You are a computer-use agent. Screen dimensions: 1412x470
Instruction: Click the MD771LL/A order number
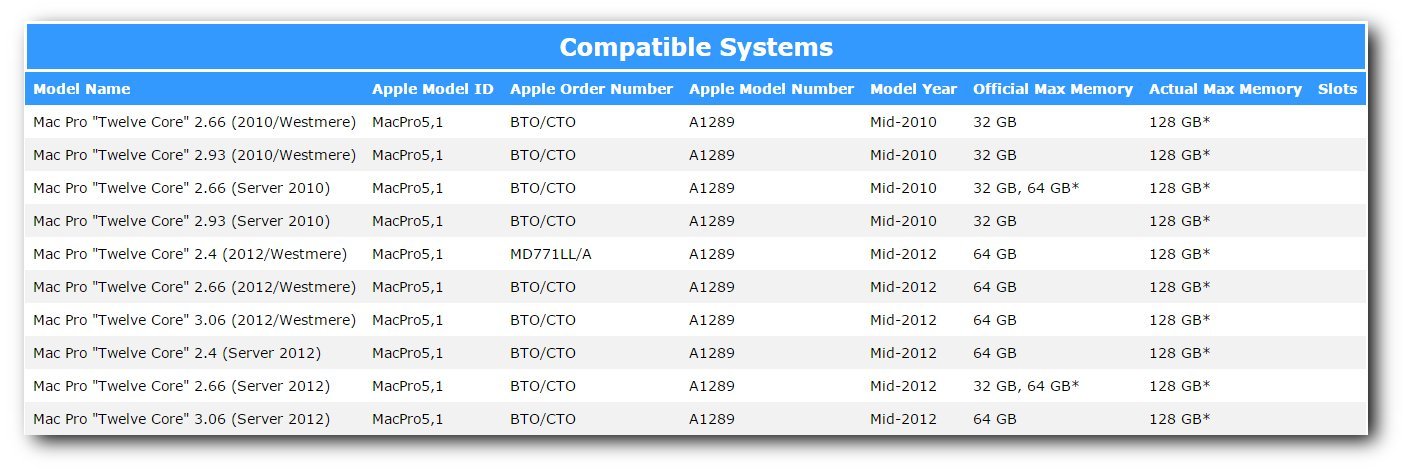550,254
